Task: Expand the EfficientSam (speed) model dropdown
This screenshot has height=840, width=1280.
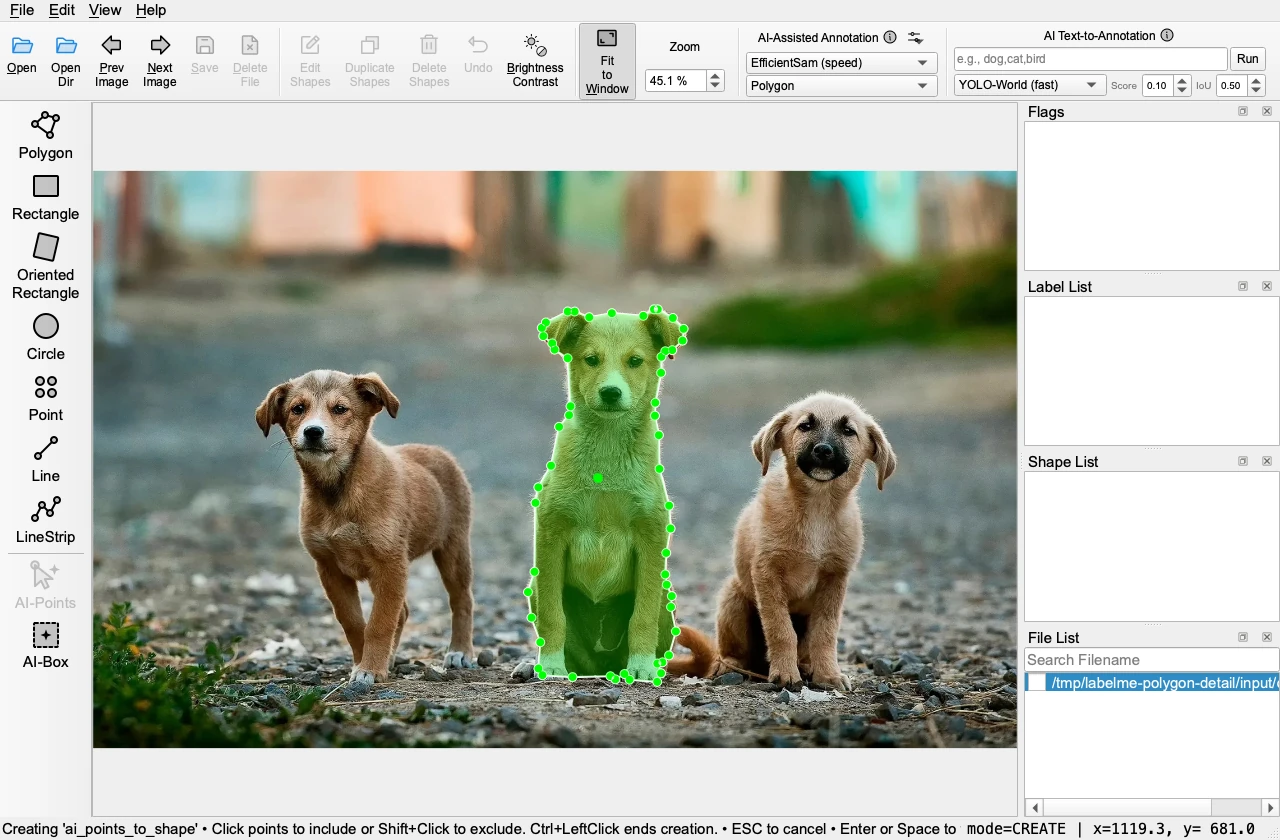Action: (x=841, y=62)
